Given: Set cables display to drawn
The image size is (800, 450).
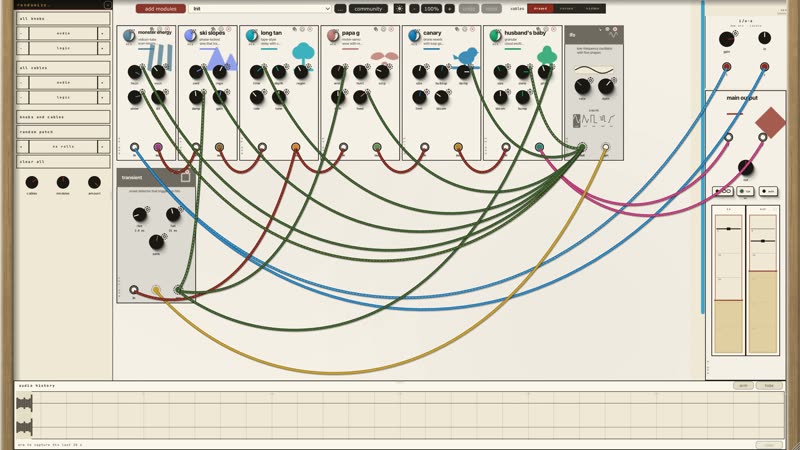Looking at the screenshot, I should click(540, 9).
